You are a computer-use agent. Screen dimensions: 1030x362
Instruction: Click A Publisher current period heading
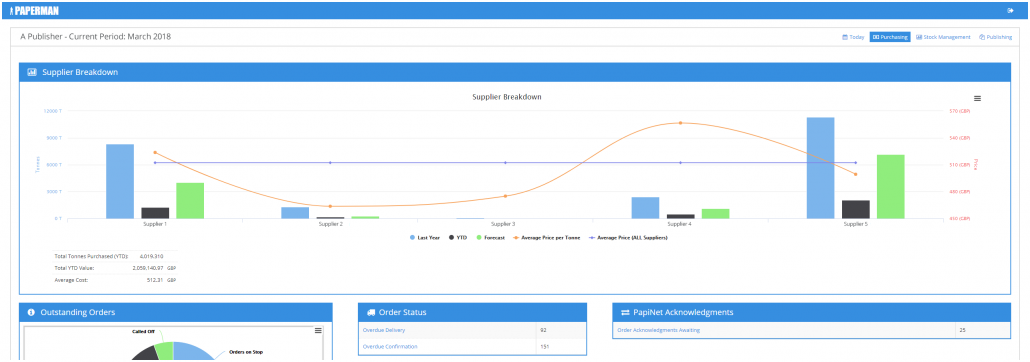95,37
